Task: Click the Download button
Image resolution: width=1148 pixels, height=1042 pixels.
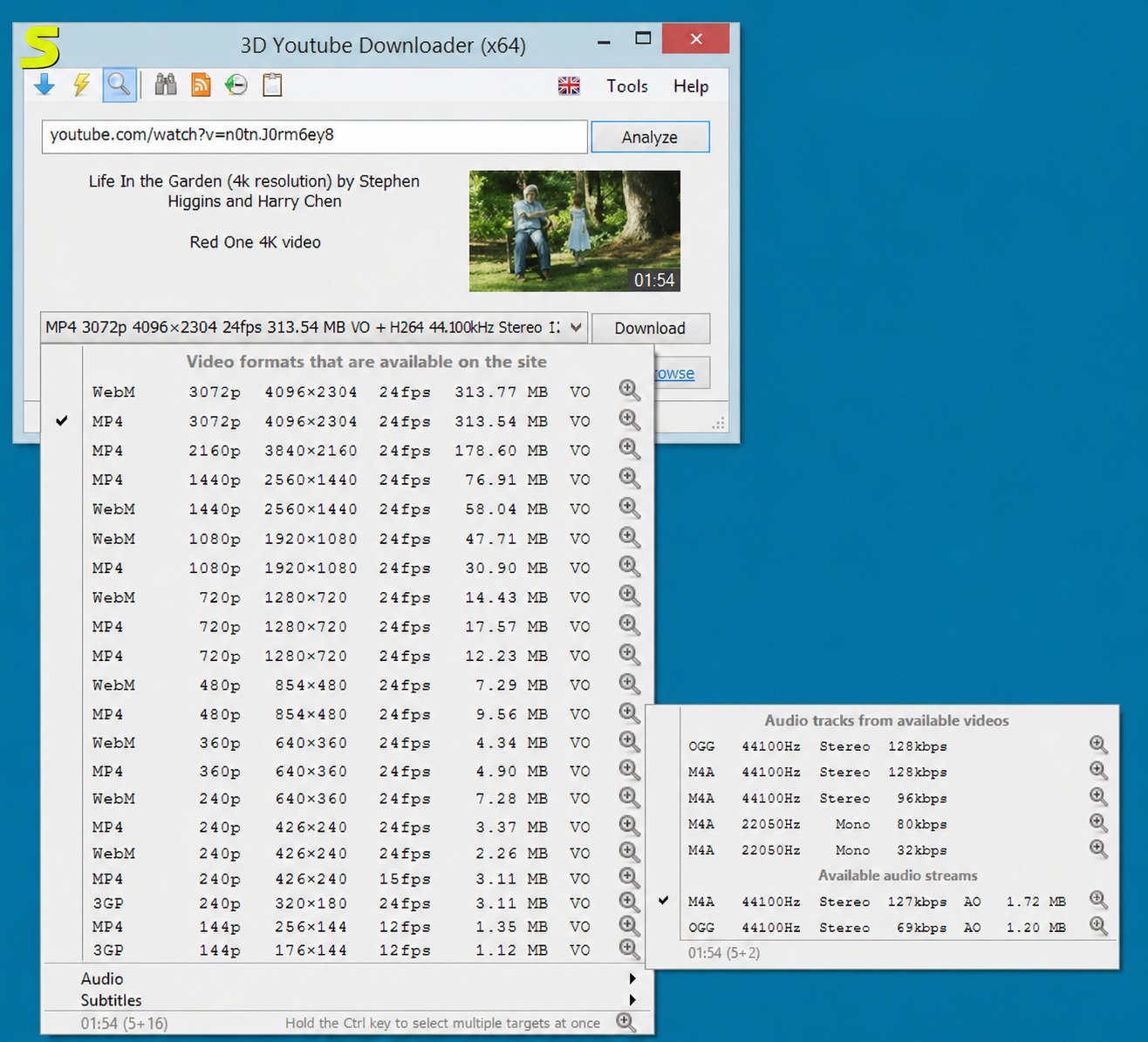Action: point(650,328)
